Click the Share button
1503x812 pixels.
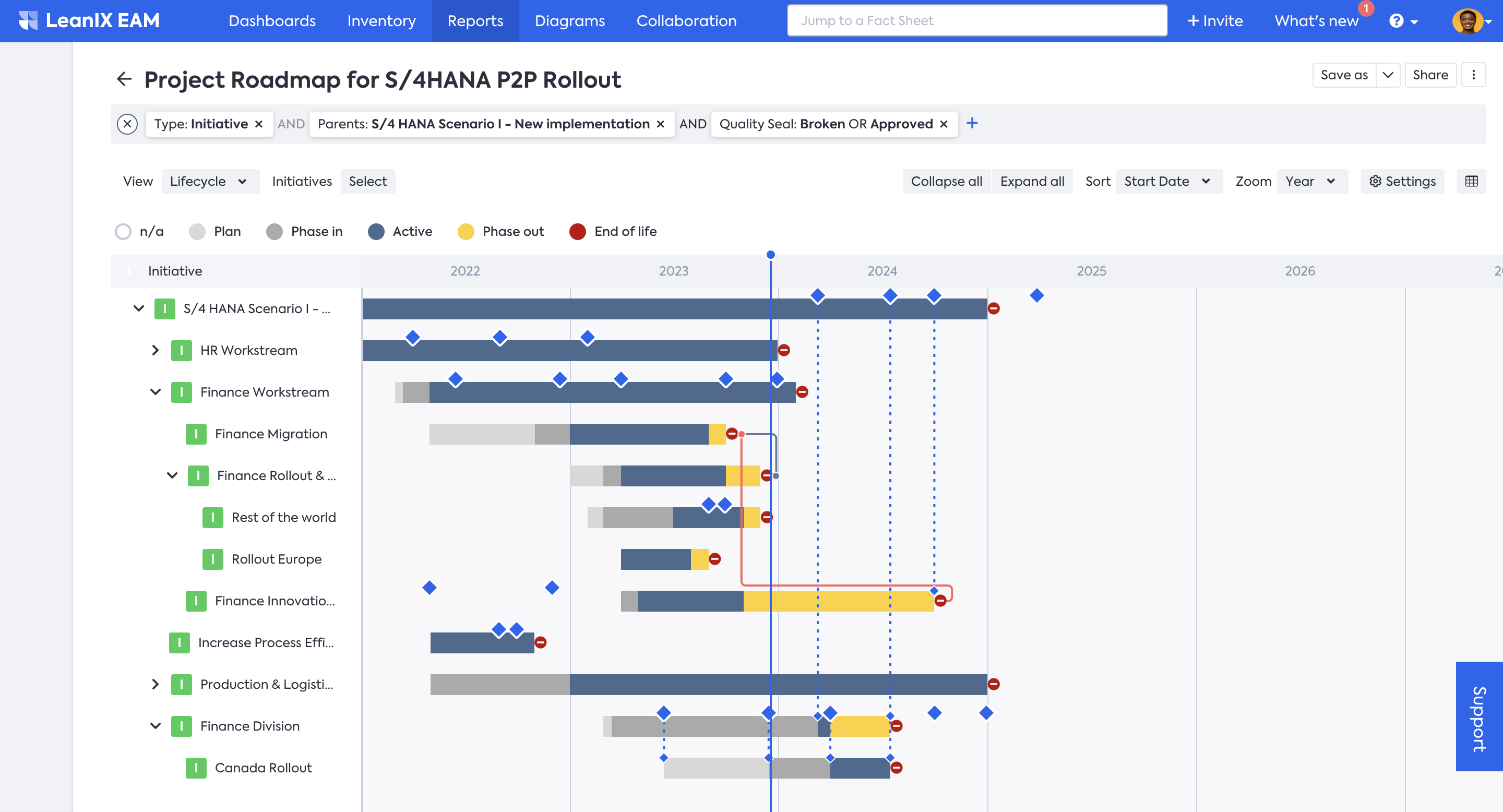pyautogui.click(x=1430, y=75)
